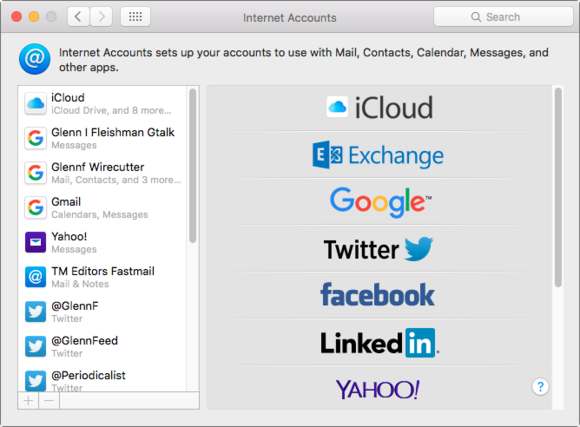Click the 'iCloud Drive, and 8 more...' subtitle
This screenshot has width=580, height=427.
(111, 110)
